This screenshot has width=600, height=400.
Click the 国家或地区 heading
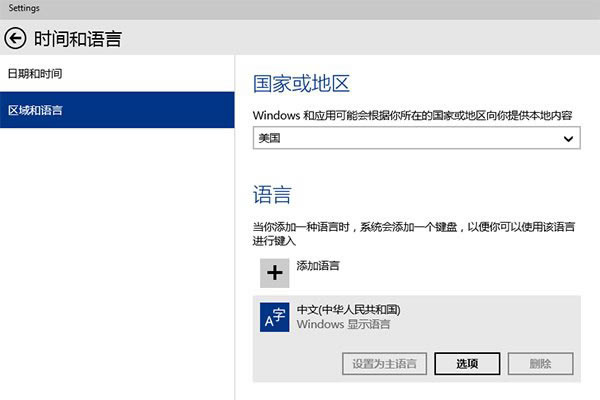tap(301, 83)
